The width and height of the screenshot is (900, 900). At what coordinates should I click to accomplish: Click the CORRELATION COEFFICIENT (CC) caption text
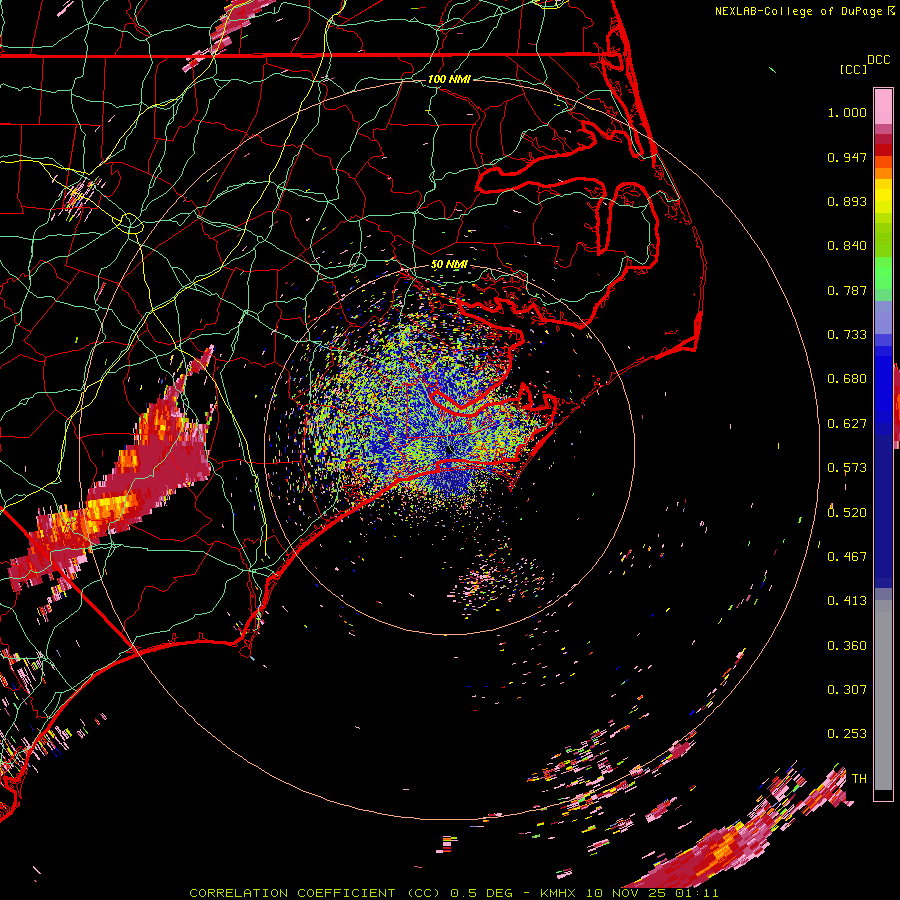(315, 893)
